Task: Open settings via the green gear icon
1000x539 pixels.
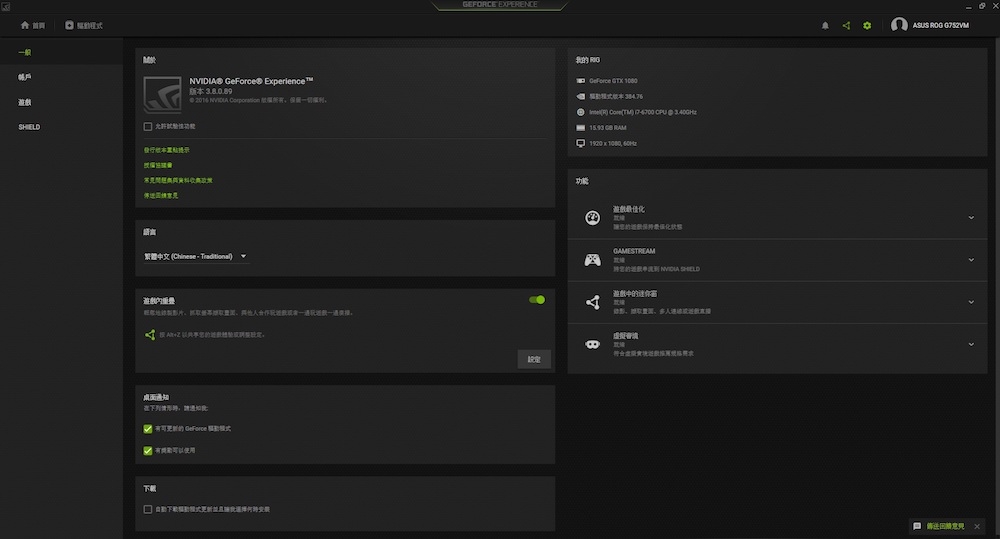Action: coord(867,25)
